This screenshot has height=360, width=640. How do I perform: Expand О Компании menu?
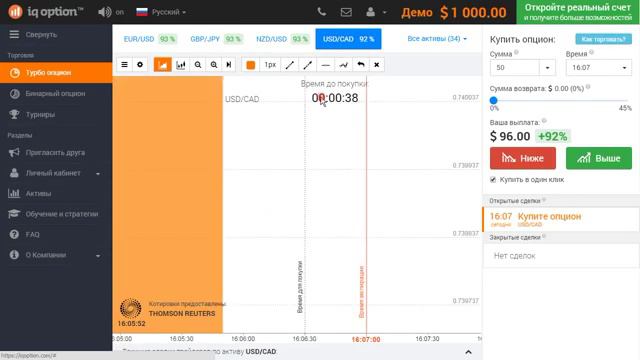click(56, 255)
